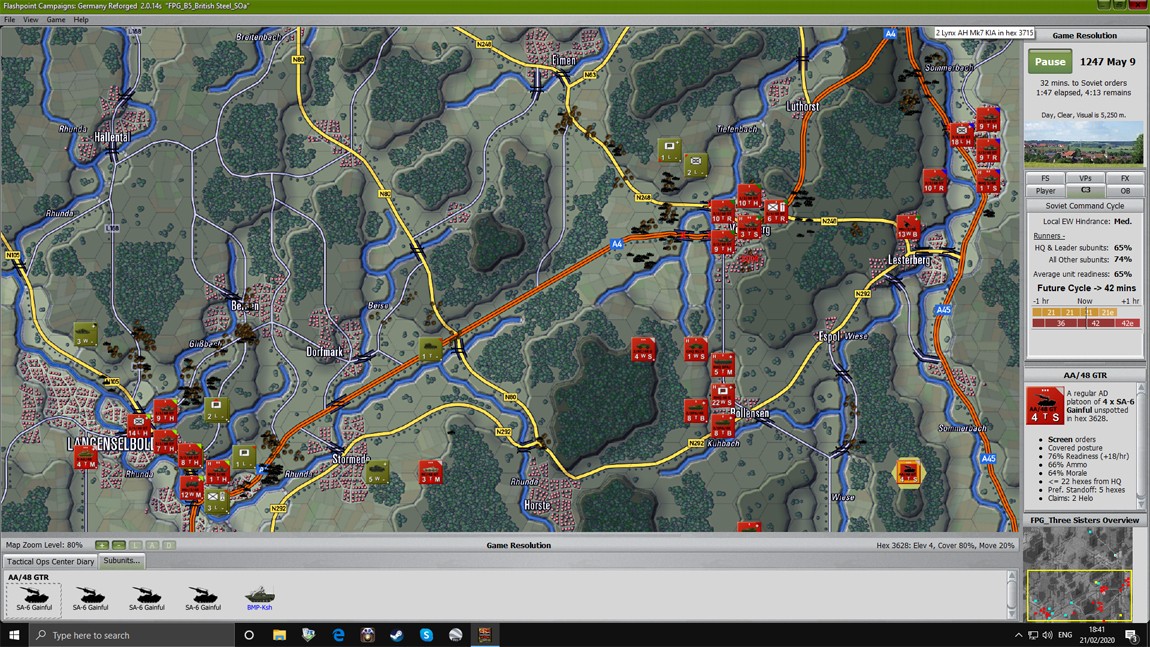Viewport: 1150px width, 647px height.
Task: Click the orange command cycle timeline bar
Action: point(1074,312)
